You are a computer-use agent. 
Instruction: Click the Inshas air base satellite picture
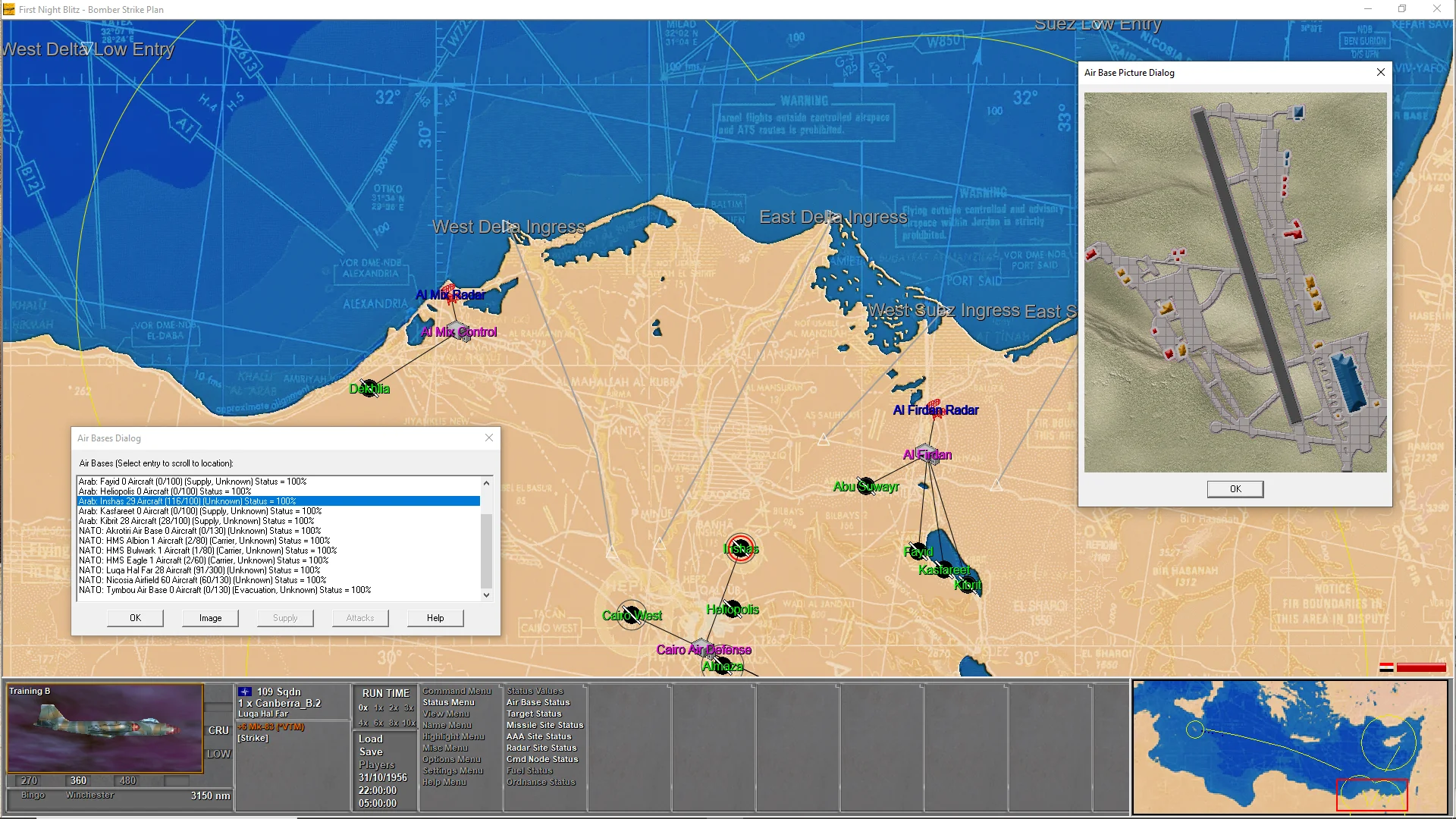pyautogui.click(x=1235, y=282)
